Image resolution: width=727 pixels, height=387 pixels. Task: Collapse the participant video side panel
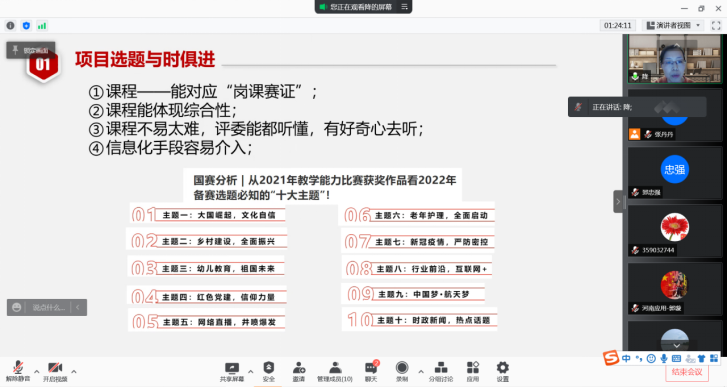point(618,202)
